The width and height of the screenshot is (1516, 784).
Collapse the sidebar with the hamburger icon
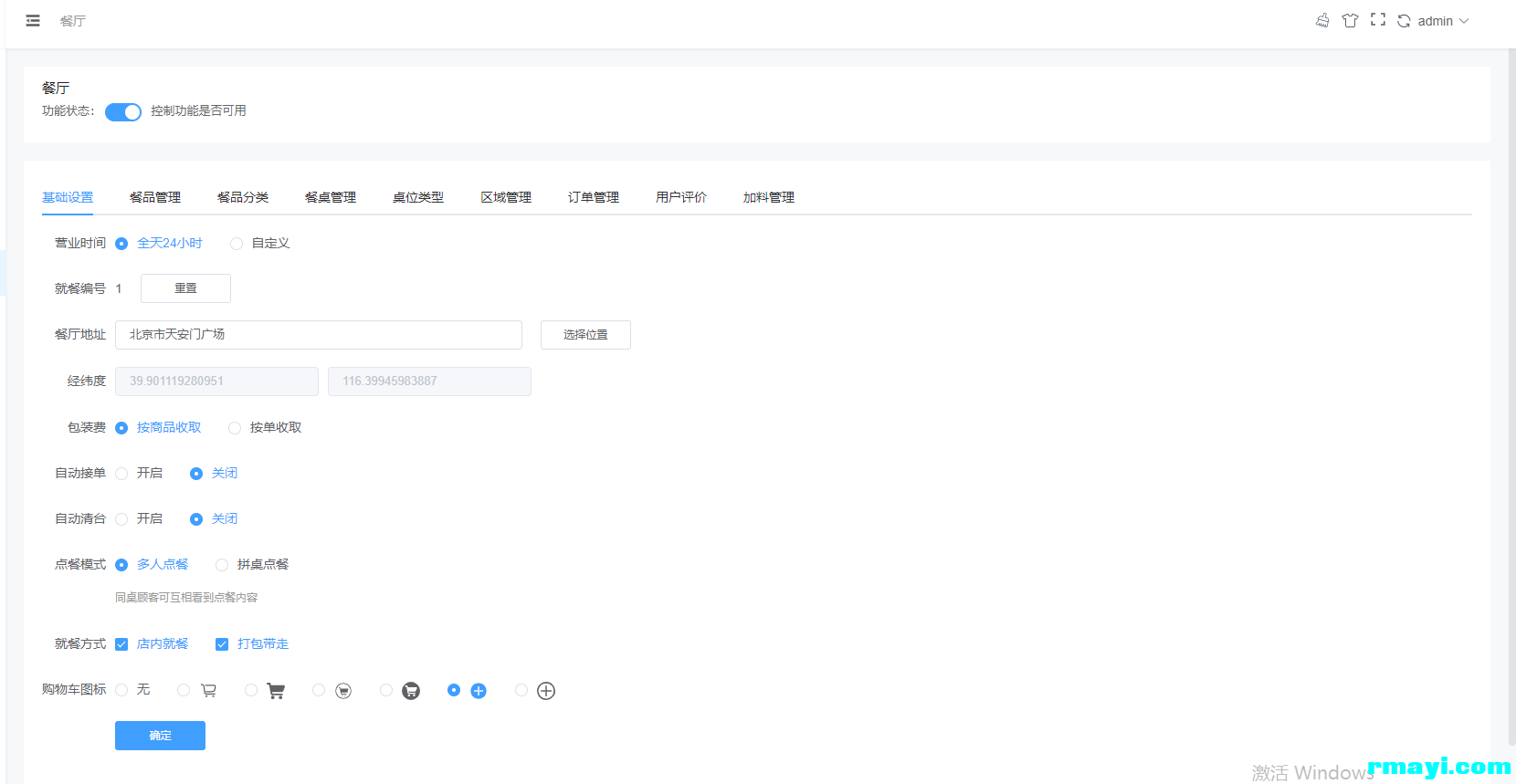(x=33, y=21)
